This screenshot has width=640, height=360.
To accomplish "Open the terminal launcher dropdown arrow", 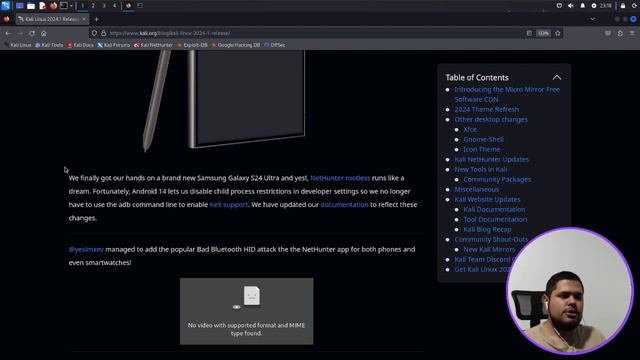I will click(71, 6).
